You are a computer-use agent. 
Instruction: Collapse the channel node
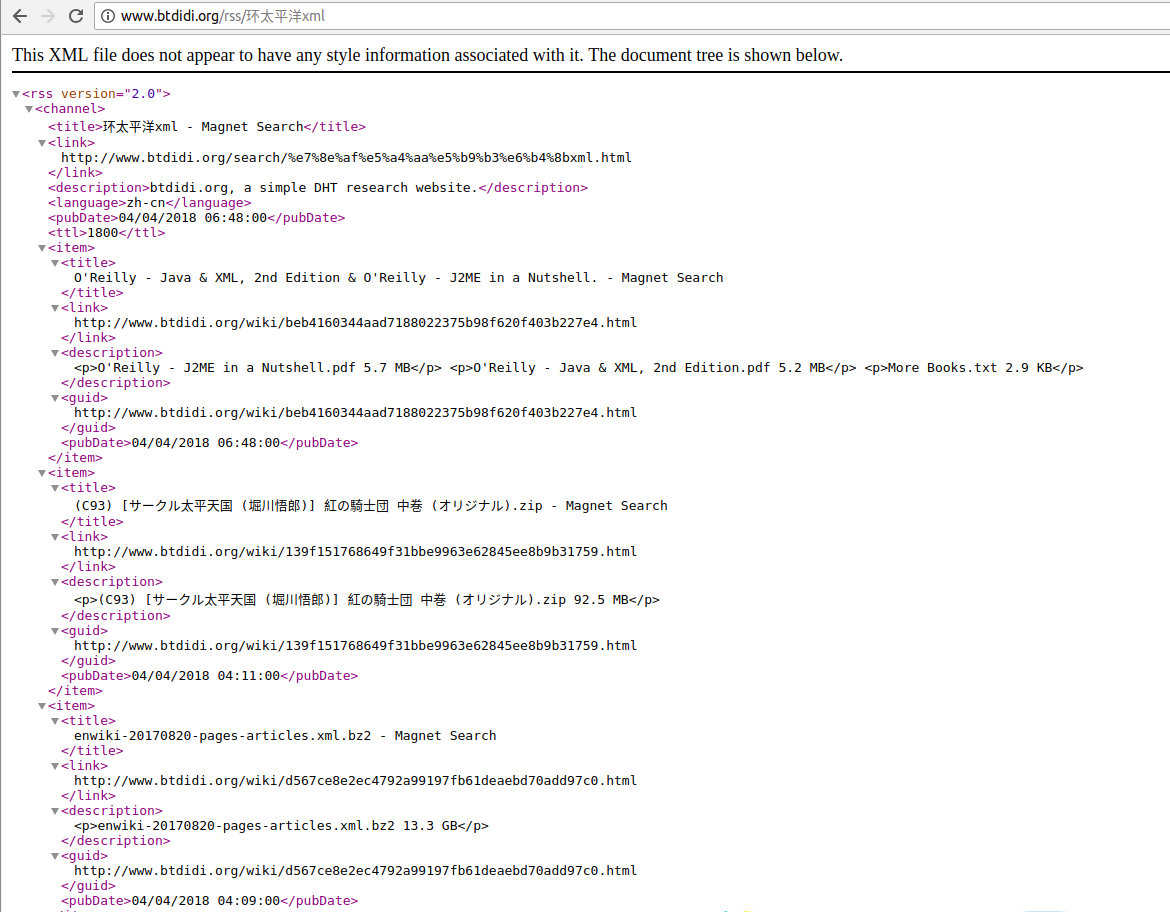[x=29, y=109]
